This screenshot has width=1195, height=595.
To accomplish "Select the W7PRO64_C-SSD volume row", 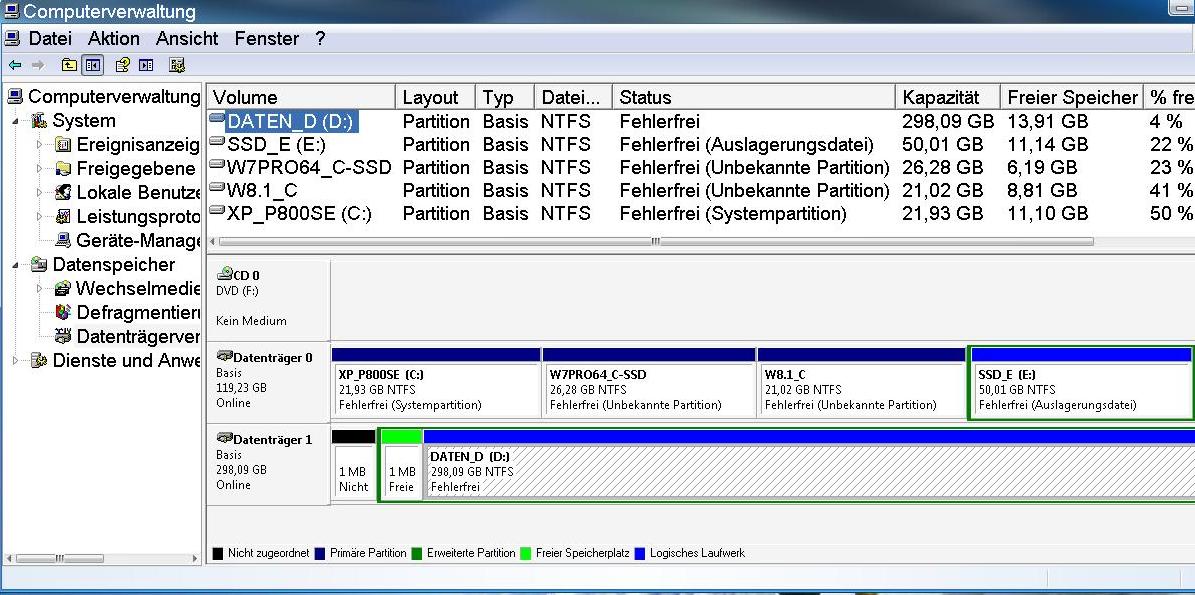I will coord(701,168).
